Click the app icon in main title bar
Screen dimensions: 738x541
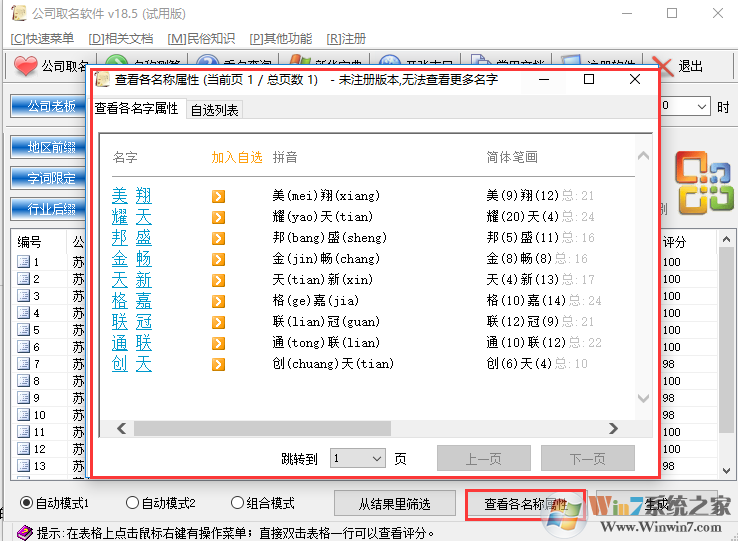[19, 13]
